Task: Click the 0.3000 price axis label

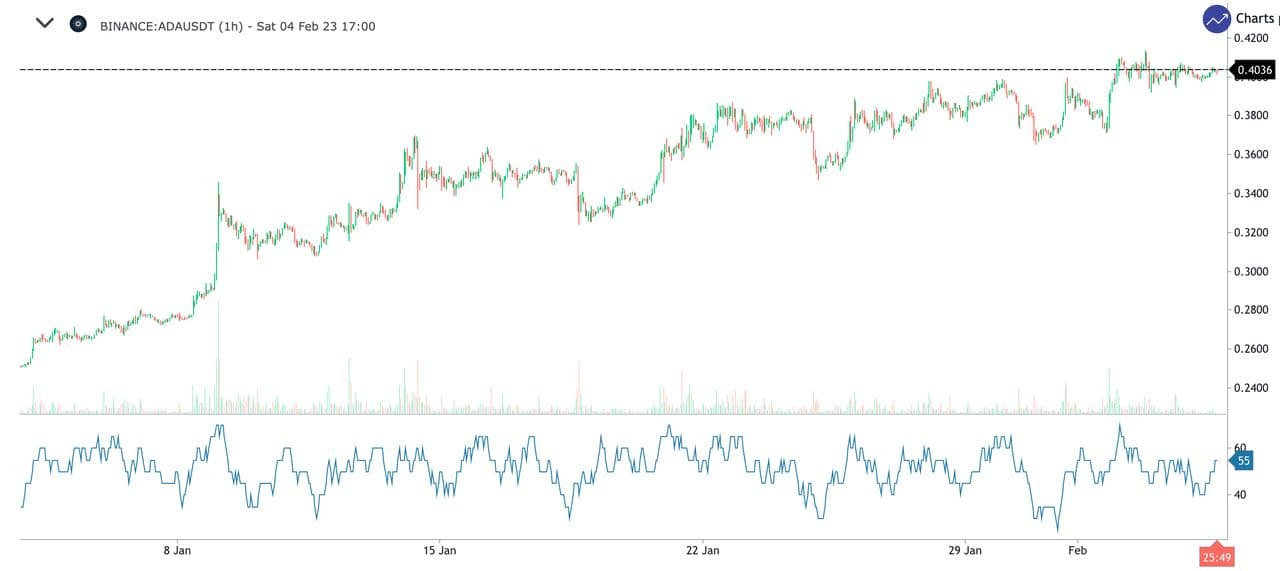Action: (x=1254, y=271)
